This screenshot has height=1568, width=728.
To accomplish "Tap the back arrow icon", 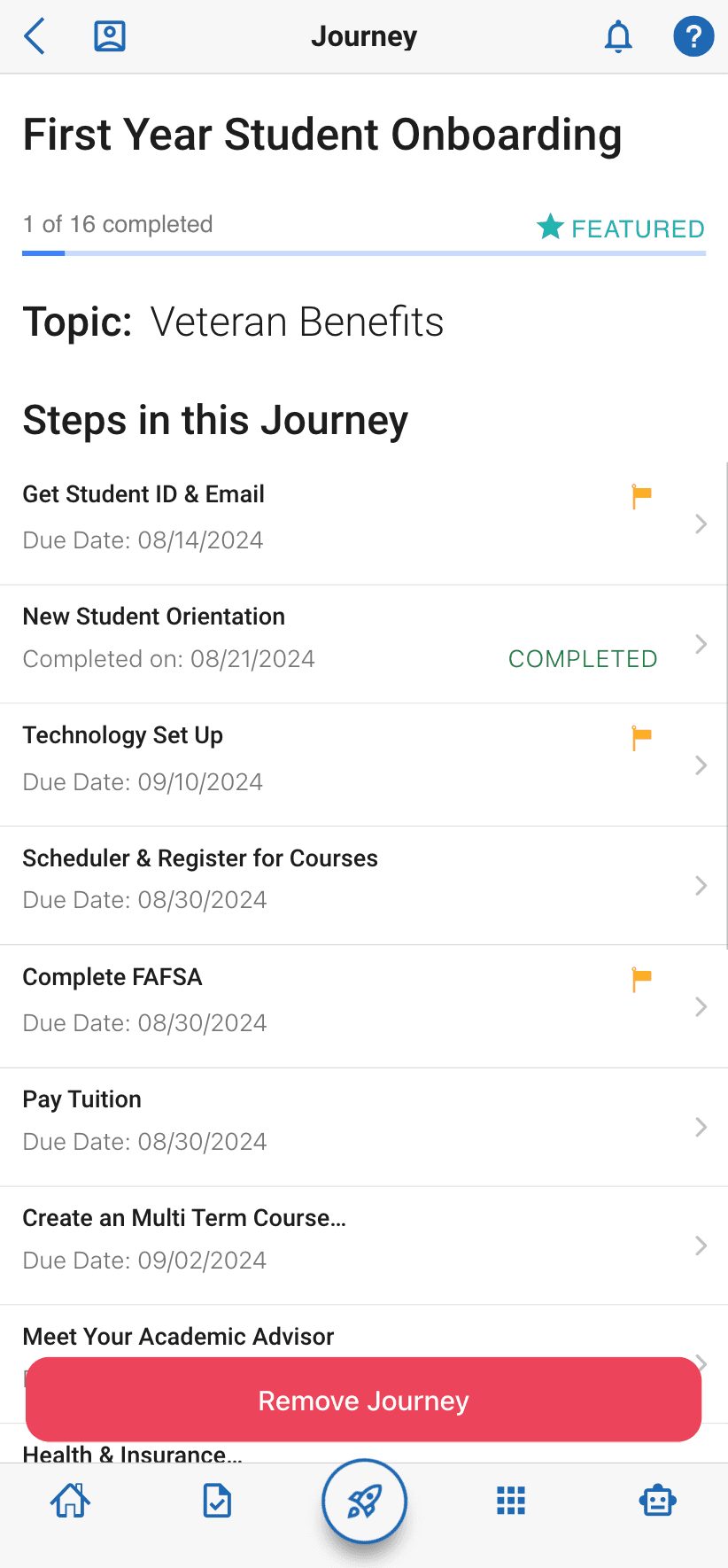I will pos(35,37).
